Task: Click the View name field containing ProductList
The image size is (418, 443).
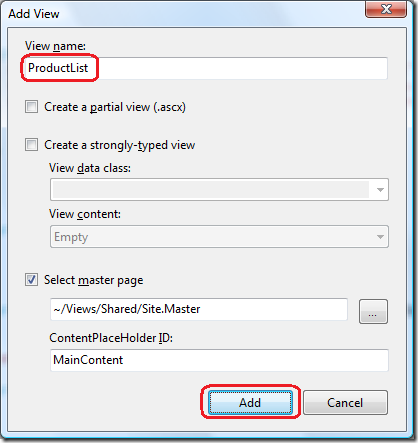Action: click(x=206, y=68)
